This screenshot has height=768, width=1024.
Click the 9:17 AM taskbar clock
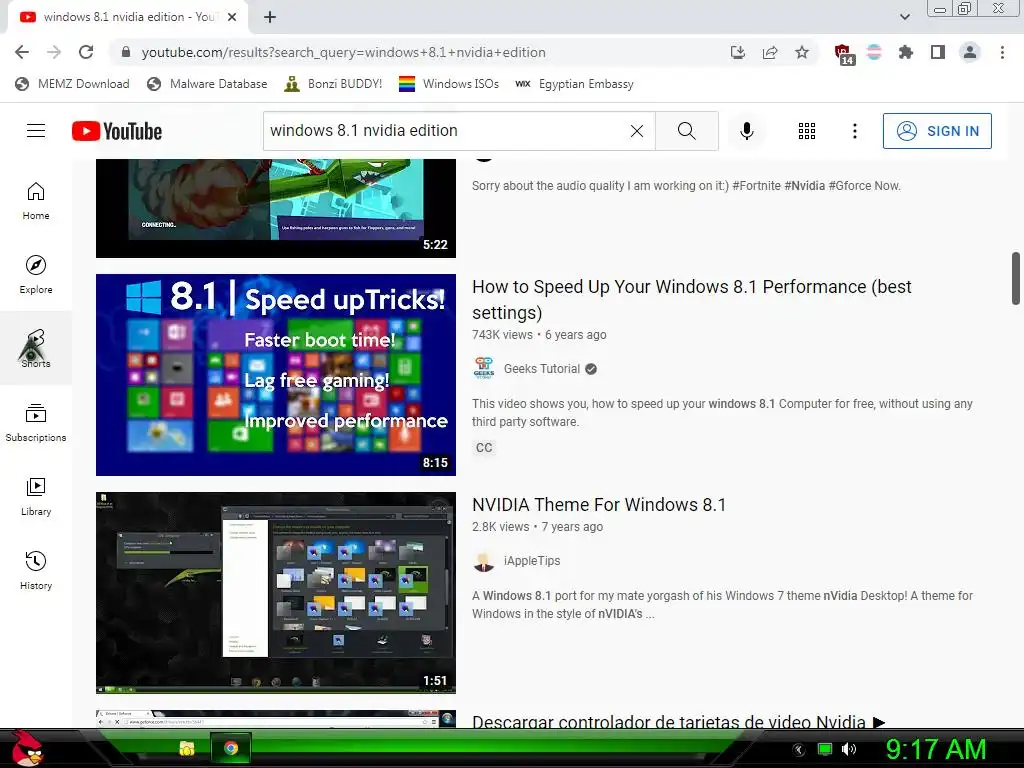936,749
